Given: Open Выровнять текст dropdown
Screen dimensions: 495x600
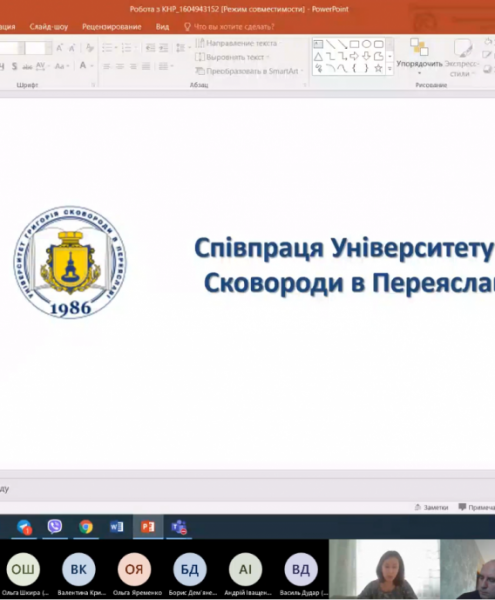Looking at the screenshot, I should coord(233,57).
